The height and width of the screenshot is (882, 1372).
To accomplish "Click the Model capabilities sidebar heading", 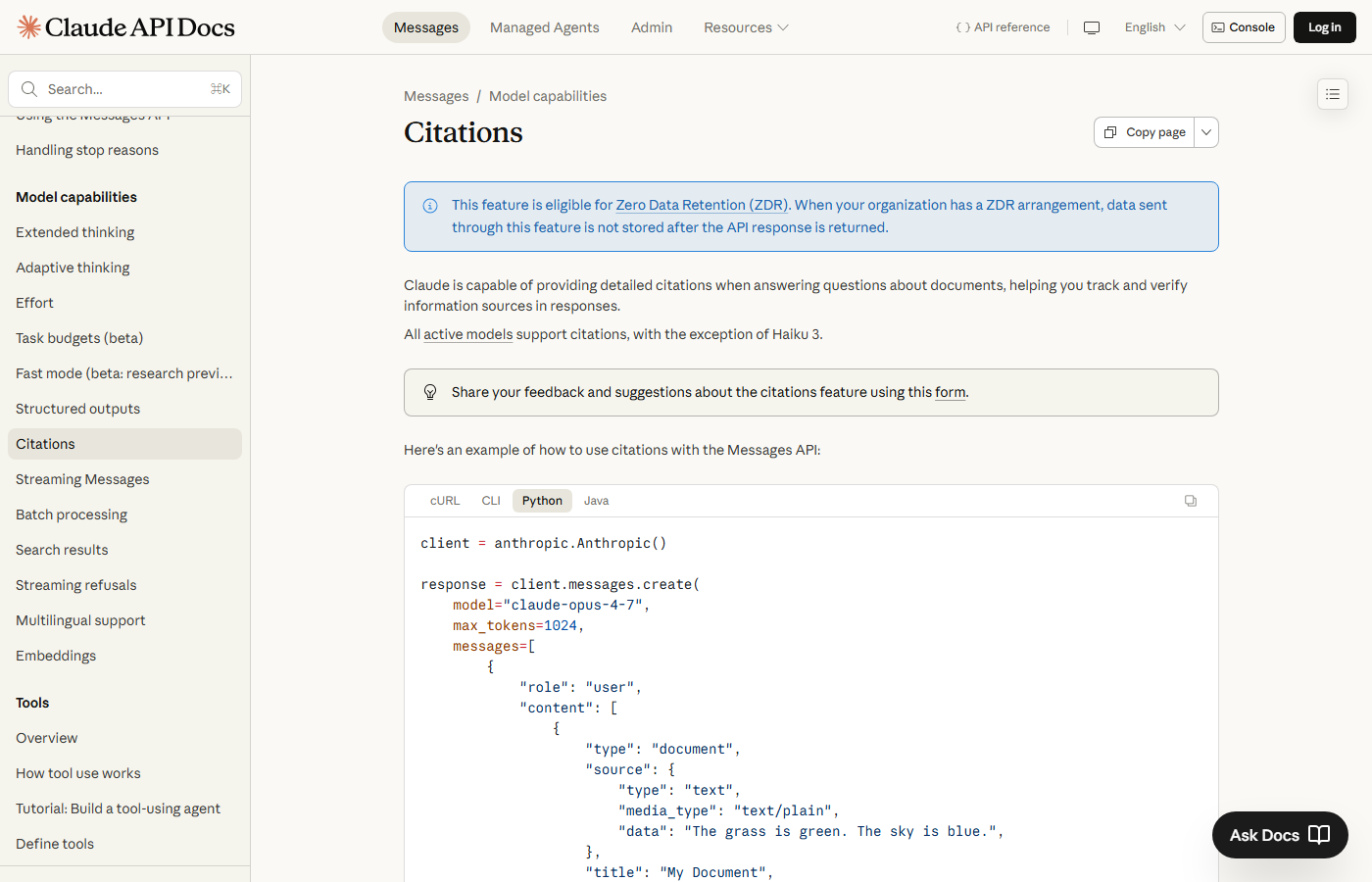I will tap(76, 197).
